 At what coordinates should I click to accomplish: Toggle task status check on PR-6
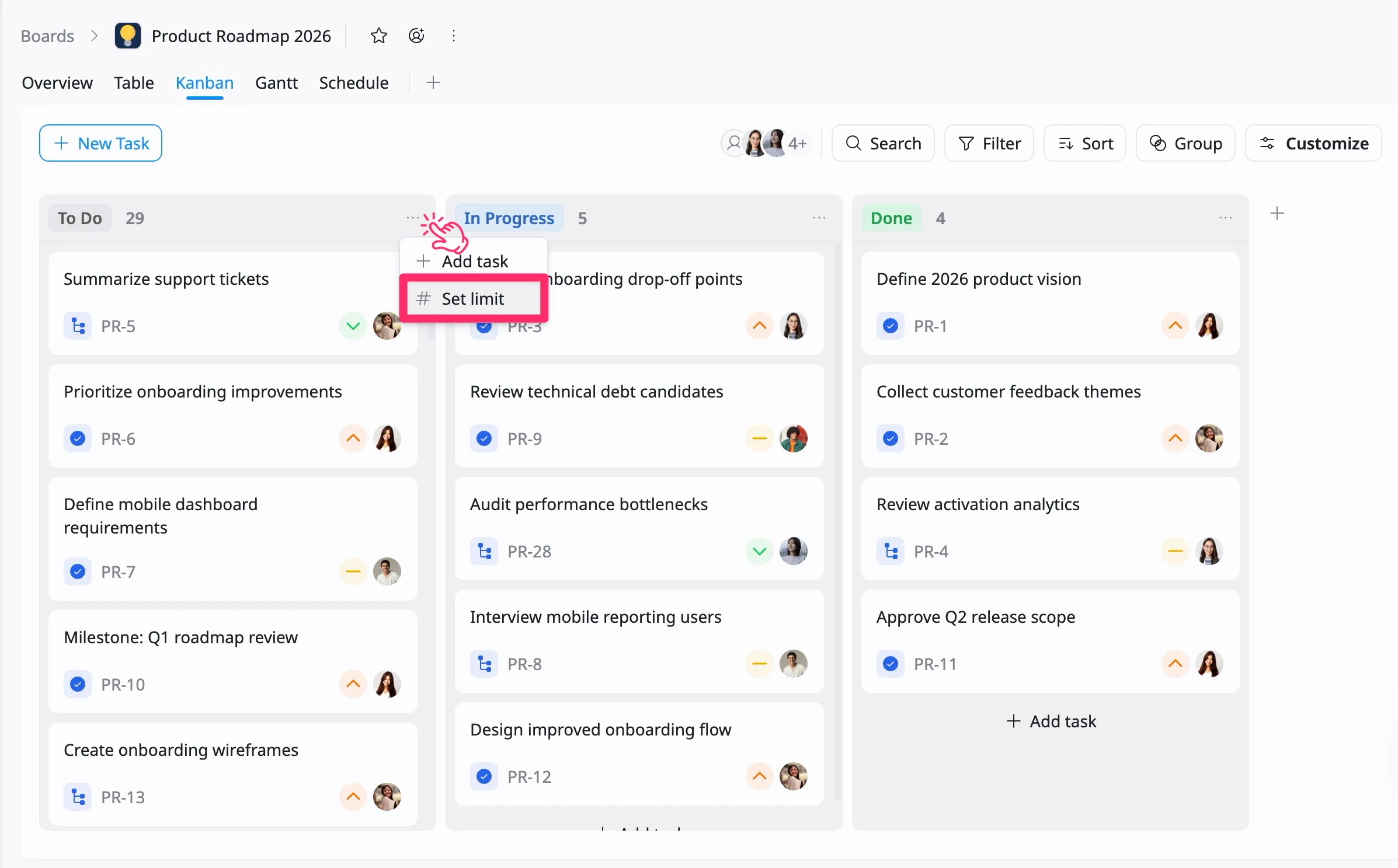coord(78,438)
